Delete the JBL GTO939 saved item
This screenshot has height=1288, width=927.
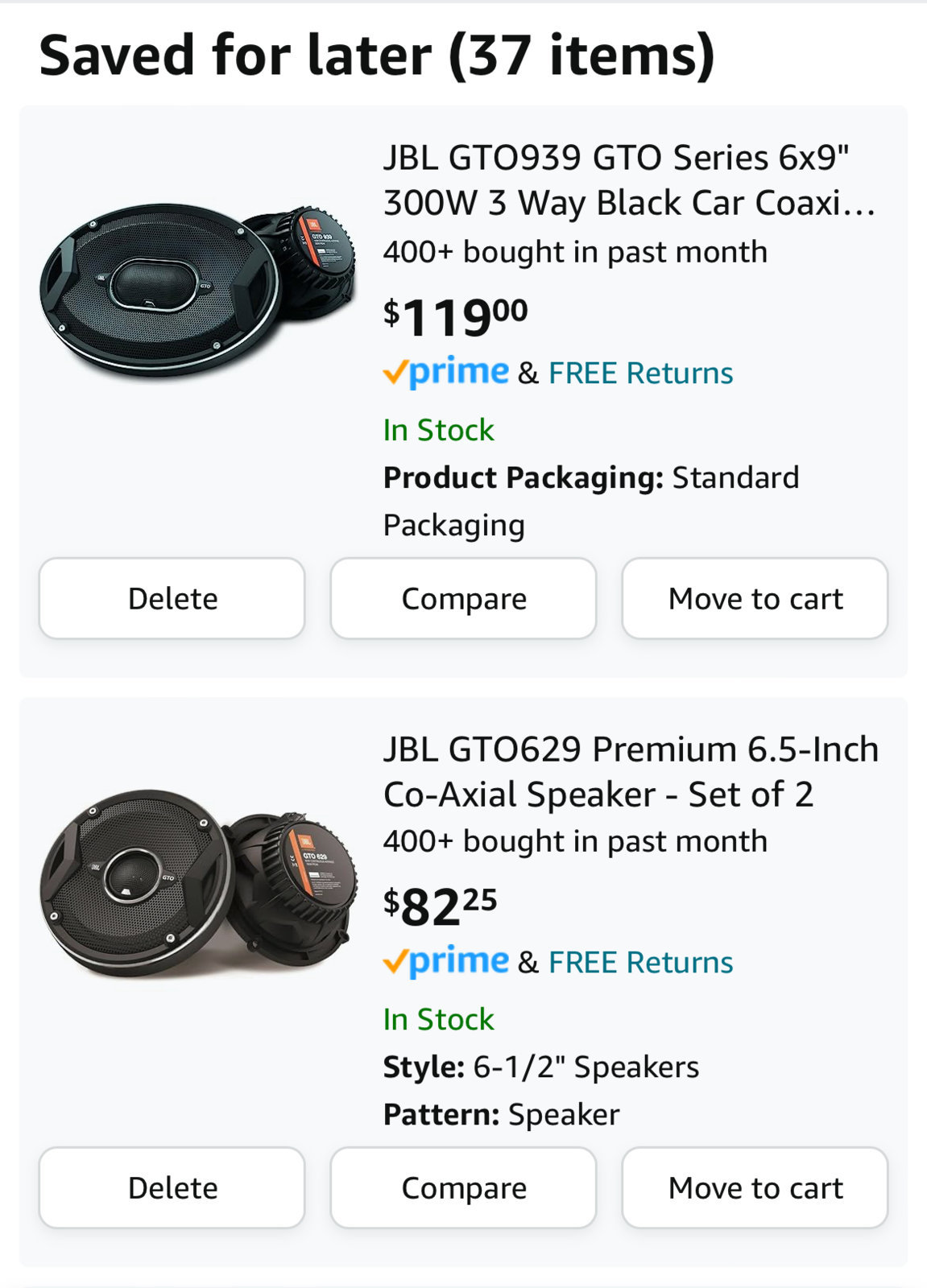172,598
